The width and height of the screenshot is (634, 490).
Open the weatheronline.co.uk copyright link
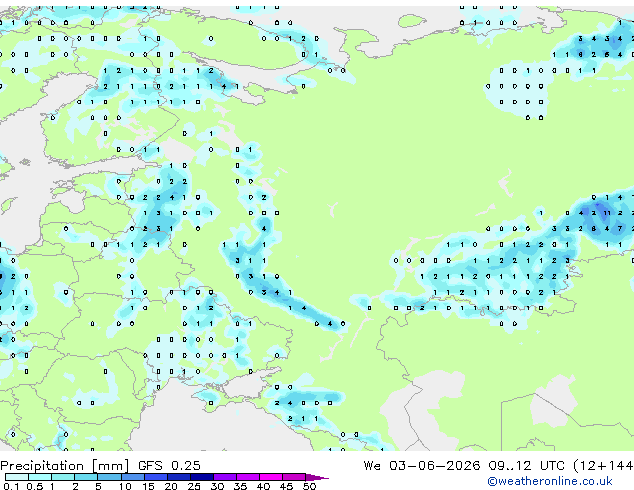tap(550, 481)
